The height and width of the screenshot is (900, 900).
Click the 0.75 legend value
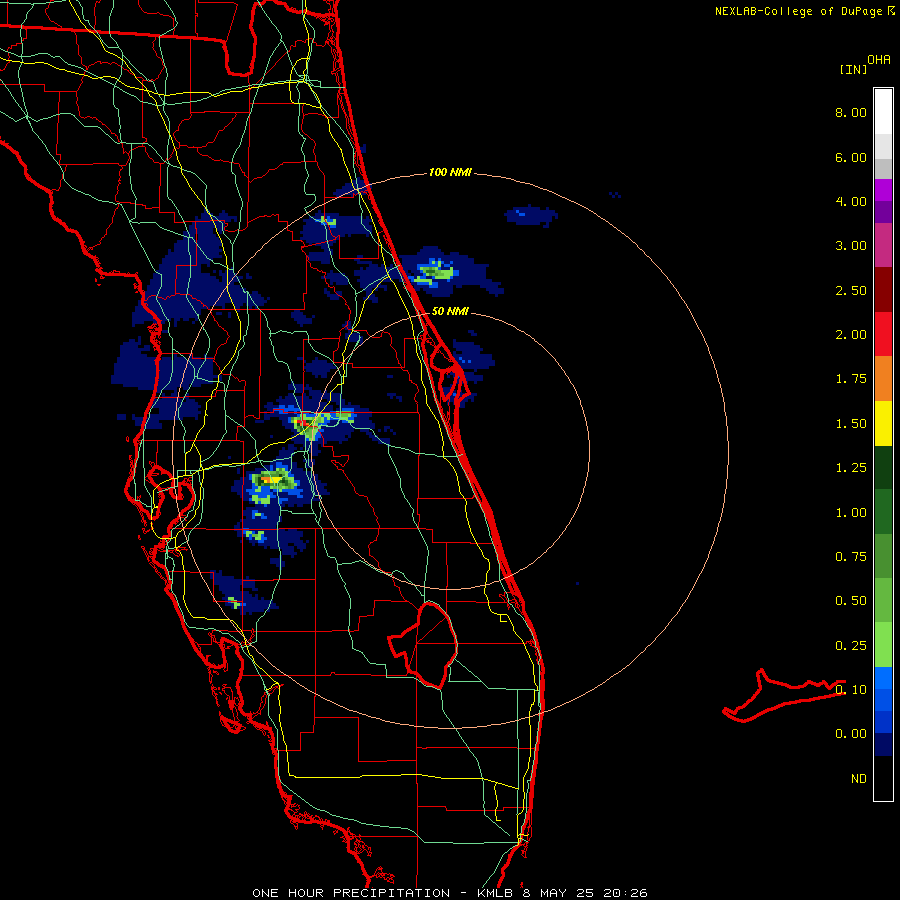click(x=851, y=557)
